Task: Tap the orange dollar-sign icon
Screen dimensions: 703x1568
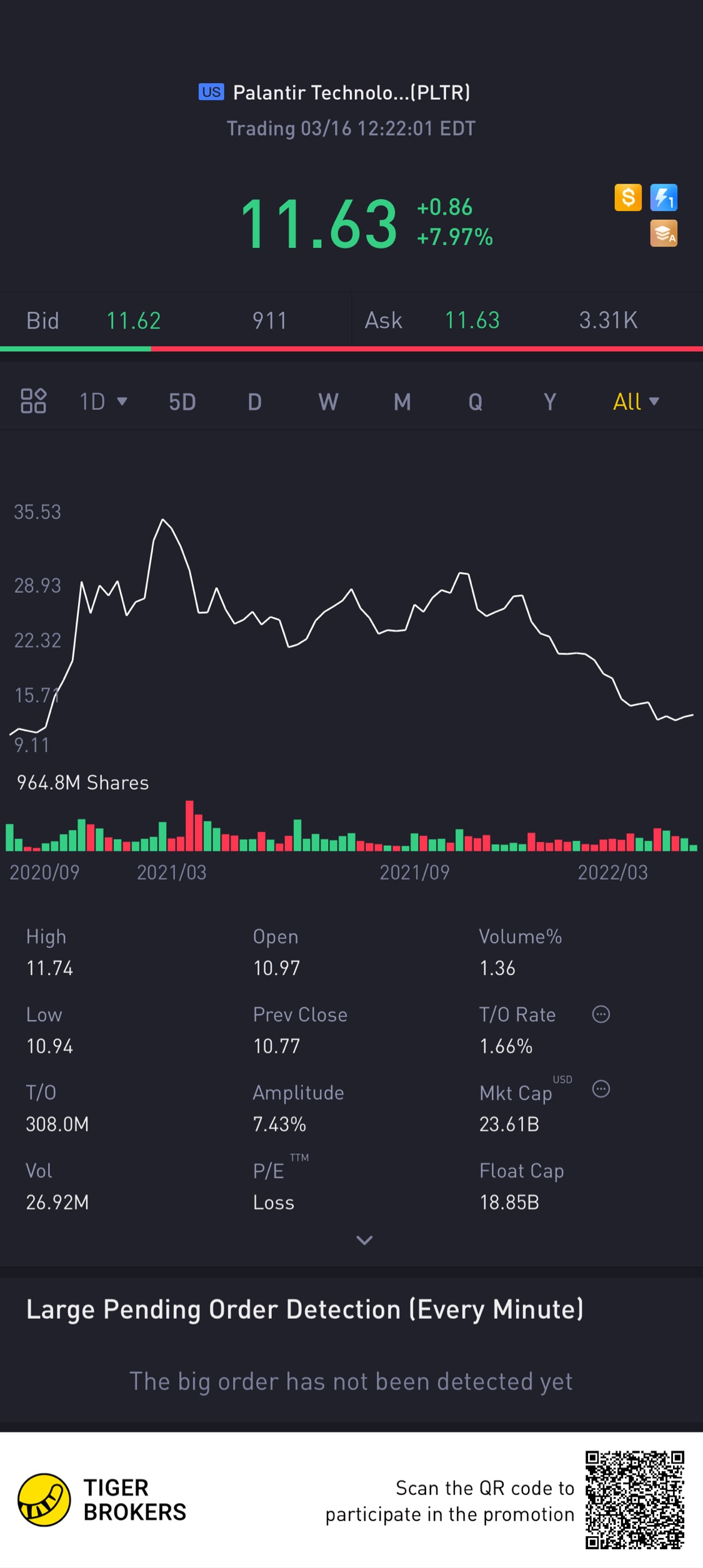Action: coord(628,197)
